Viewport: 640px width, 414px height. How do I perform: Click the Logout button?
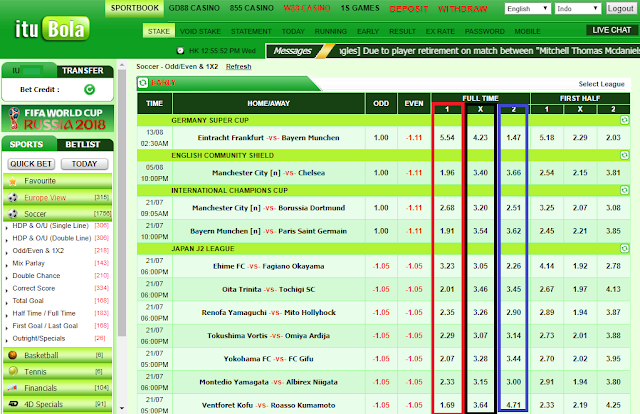[621, 9]
